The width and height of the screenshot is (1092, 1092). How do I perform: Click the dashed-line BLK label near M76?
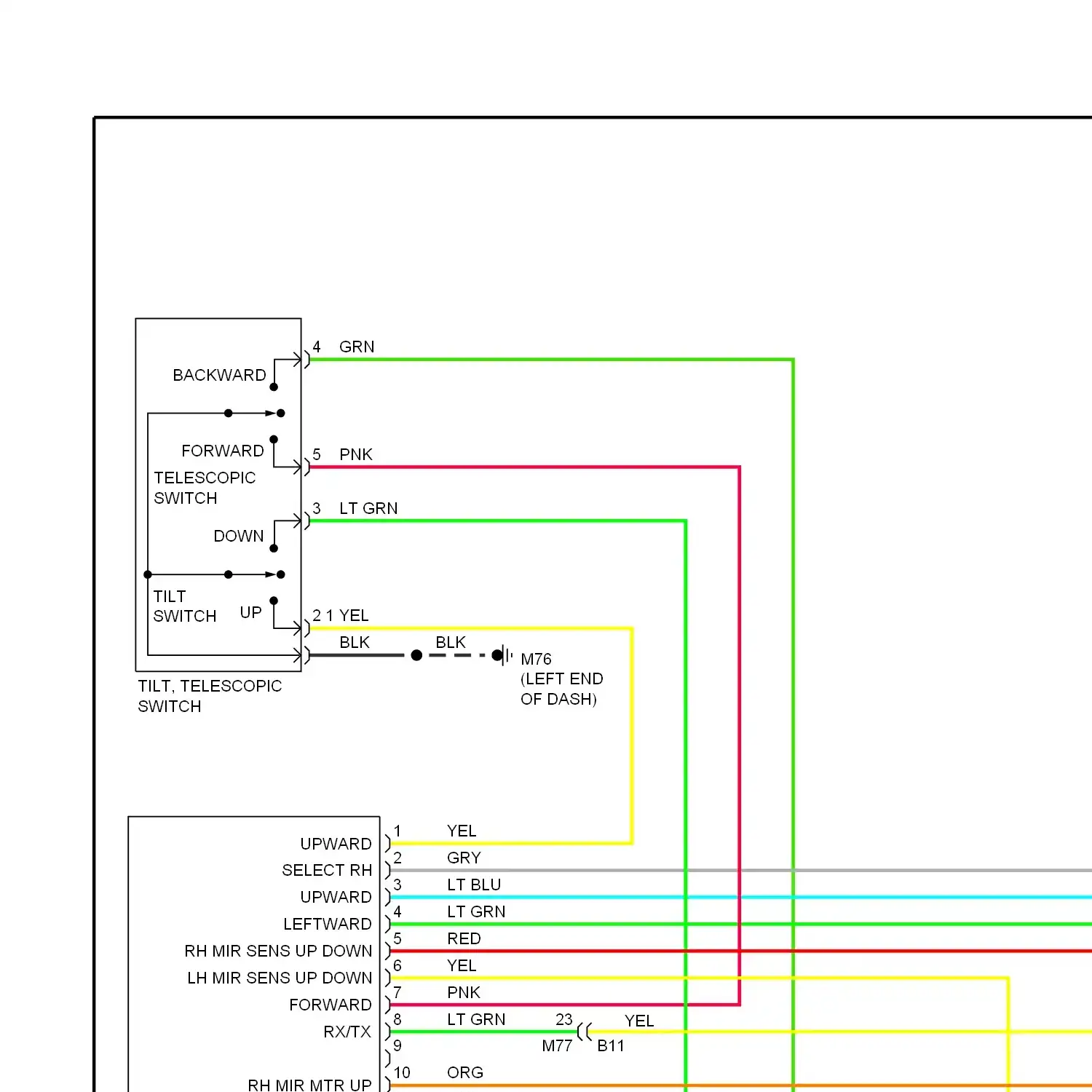pos(451,642)
